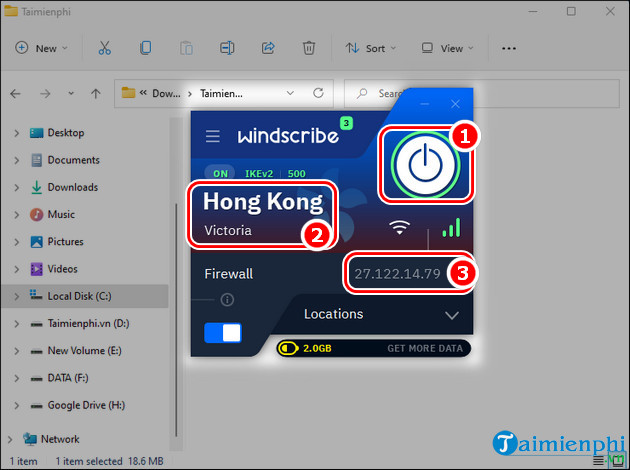
Task: Click the Explorer search field
Action: [481, 94]
